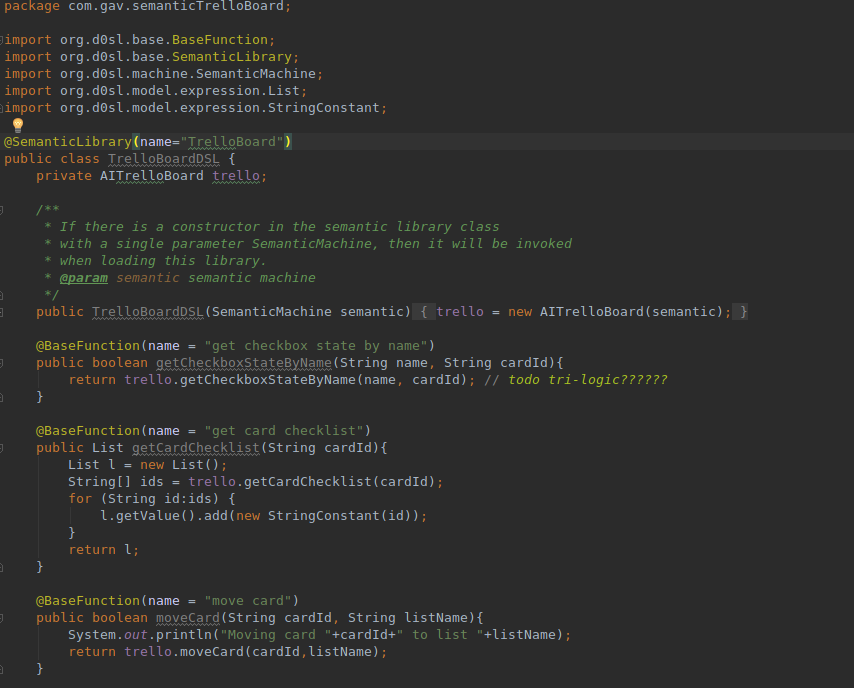Click "new List()" in the List l line
854x688 pixels.
point(180,465)
